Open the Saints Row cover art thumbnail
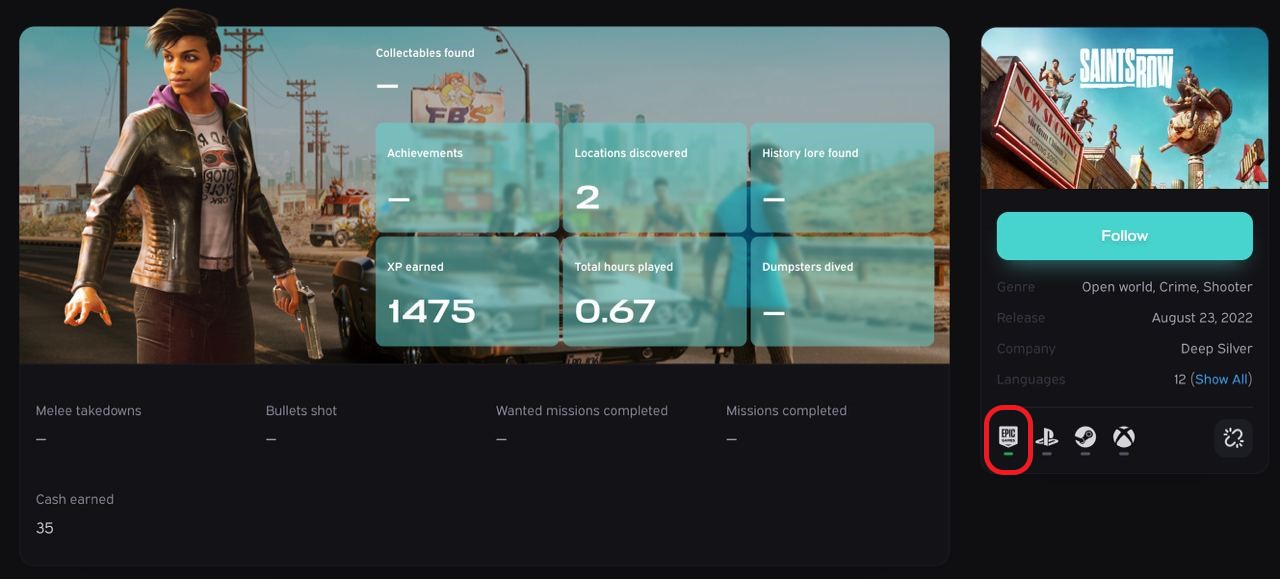This screenshot has height=579, width=1280. coord(1124,108)
